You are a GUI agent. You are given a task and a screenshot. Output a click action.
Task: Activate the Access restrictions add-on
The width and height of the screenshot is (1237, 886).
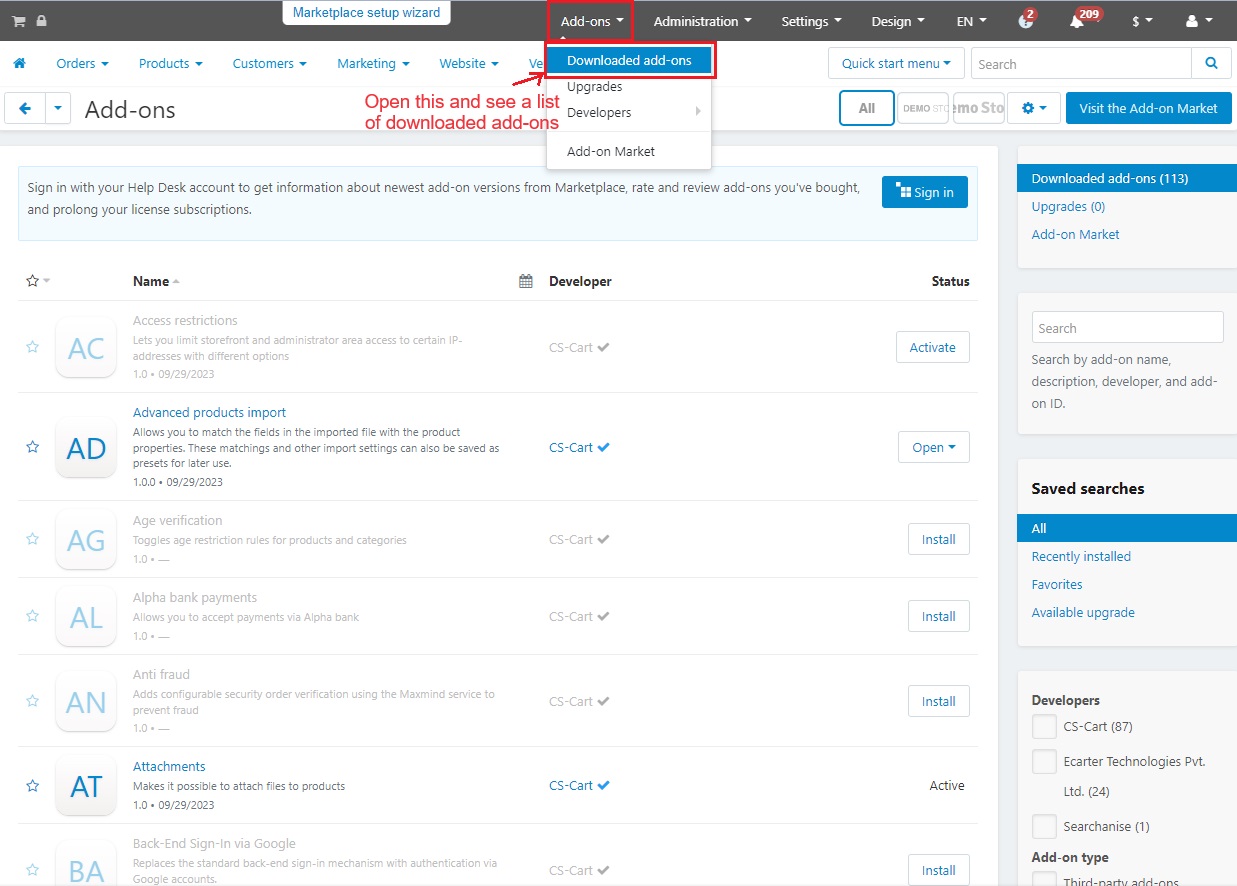933,347
